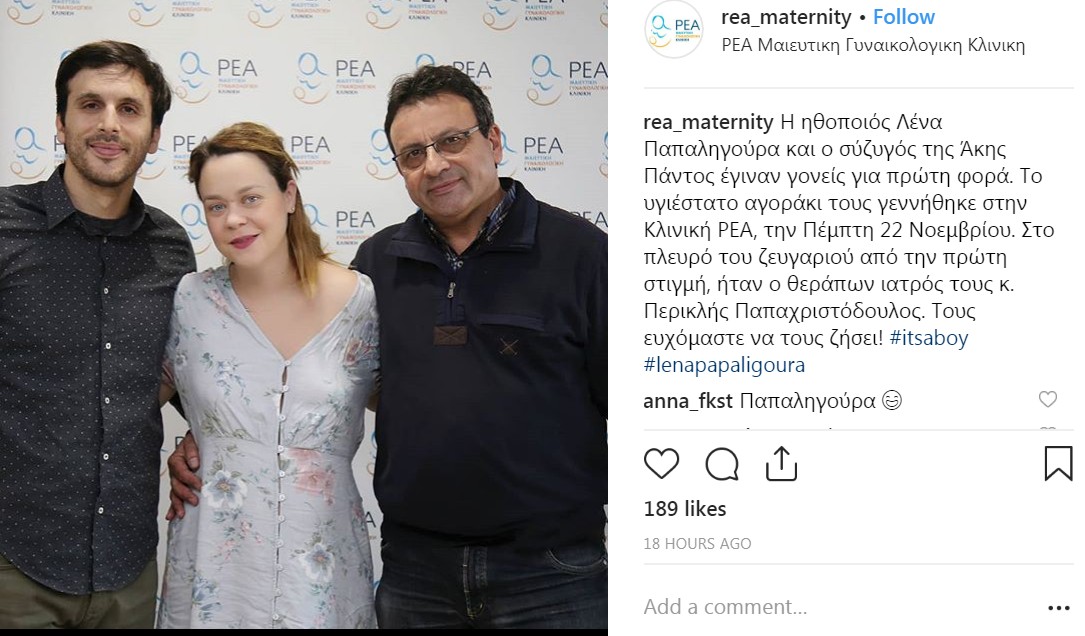Like anna_fkst's comment with the small heart
This screenshot has width=1085, height=636.
(1048, 399)
